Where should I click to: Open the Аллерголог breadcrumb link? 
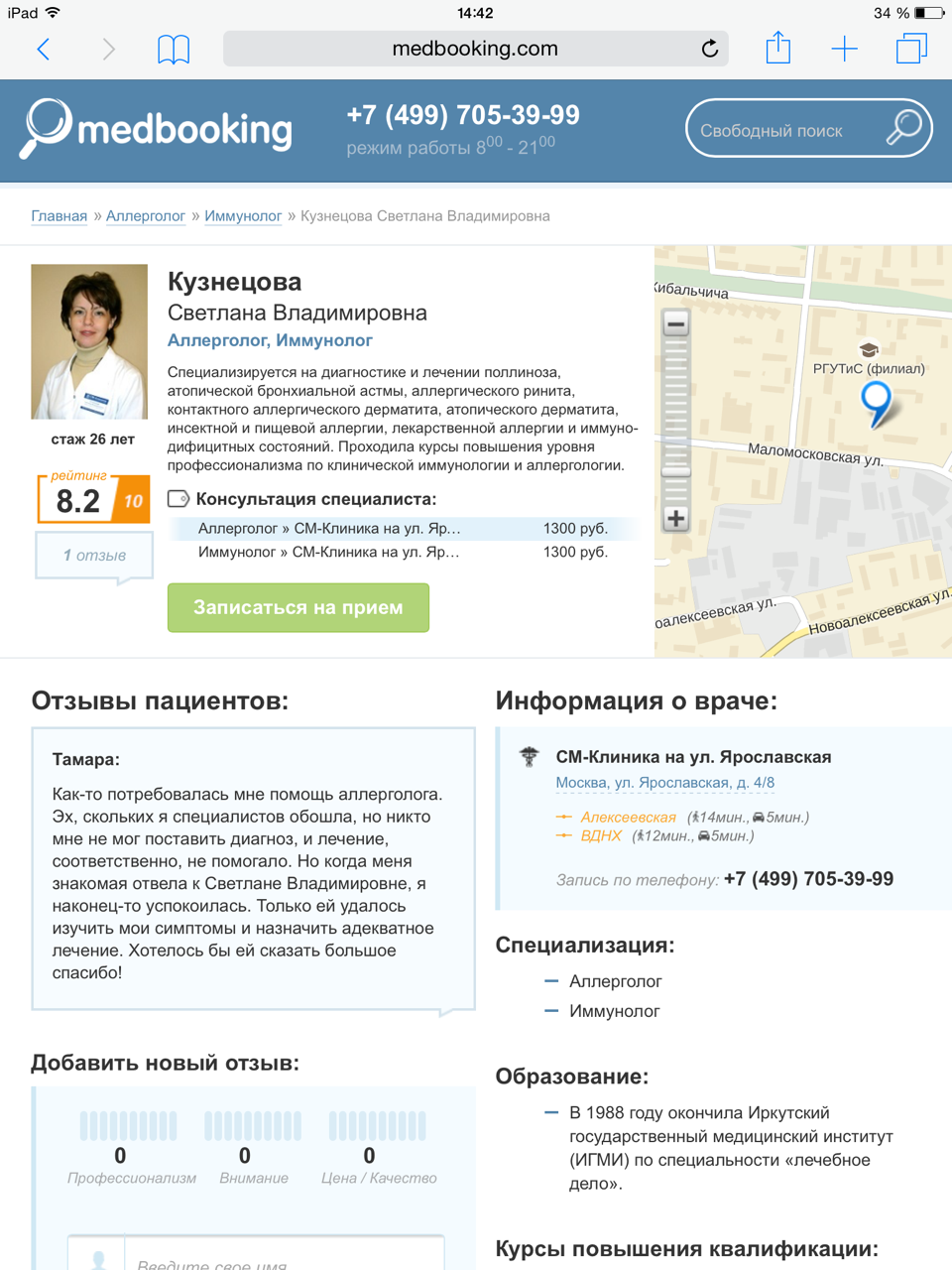point(146,216)
